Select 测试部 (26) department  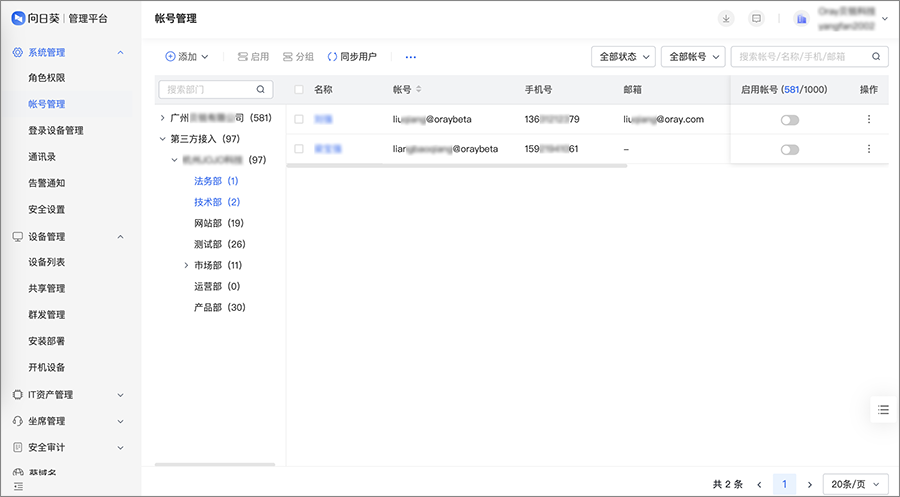coord(219,244)
